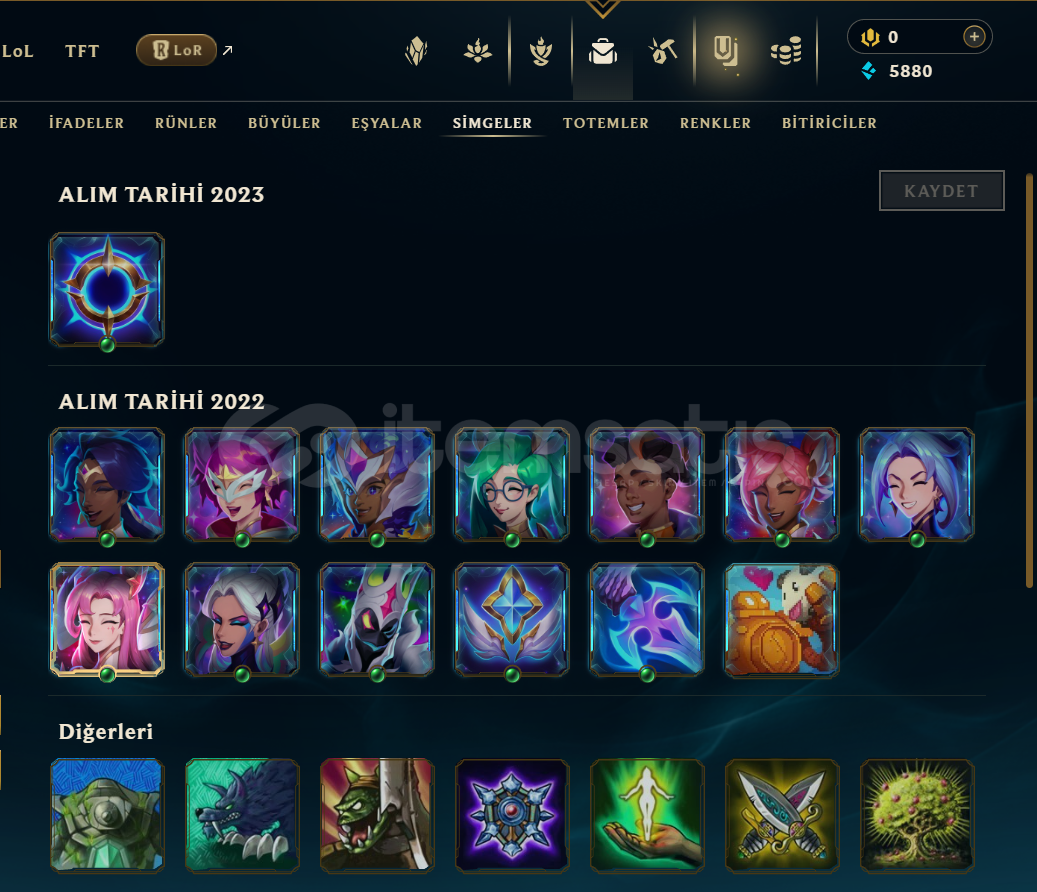
Task: Open the Loot hammer crafting icon
Action: 663,51
